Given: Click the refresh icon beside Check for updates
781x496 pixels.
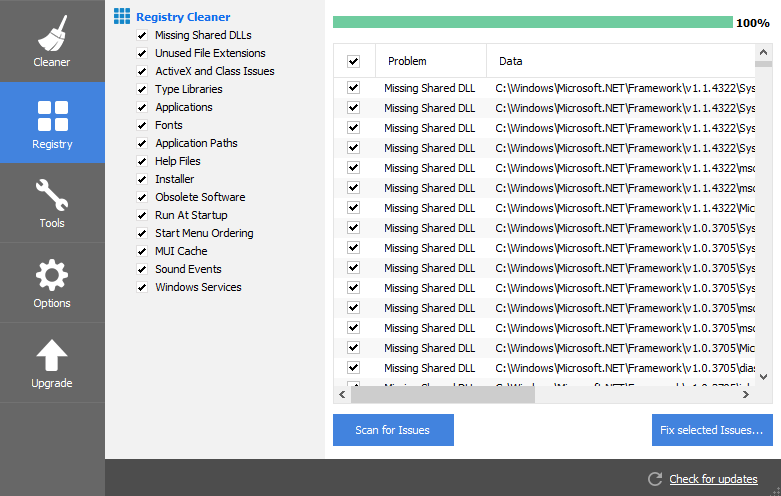Looking at the screenshot, I should click(x=655, y=479).
